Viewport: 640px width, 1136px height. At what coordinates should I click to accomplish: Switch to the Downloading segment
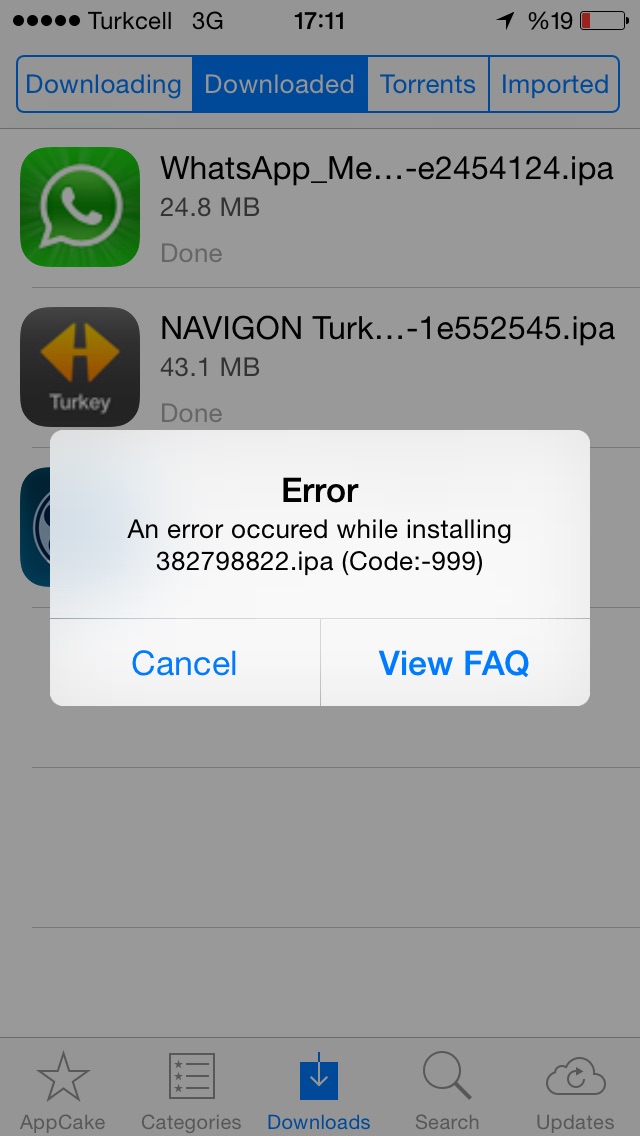click(104, 84)
